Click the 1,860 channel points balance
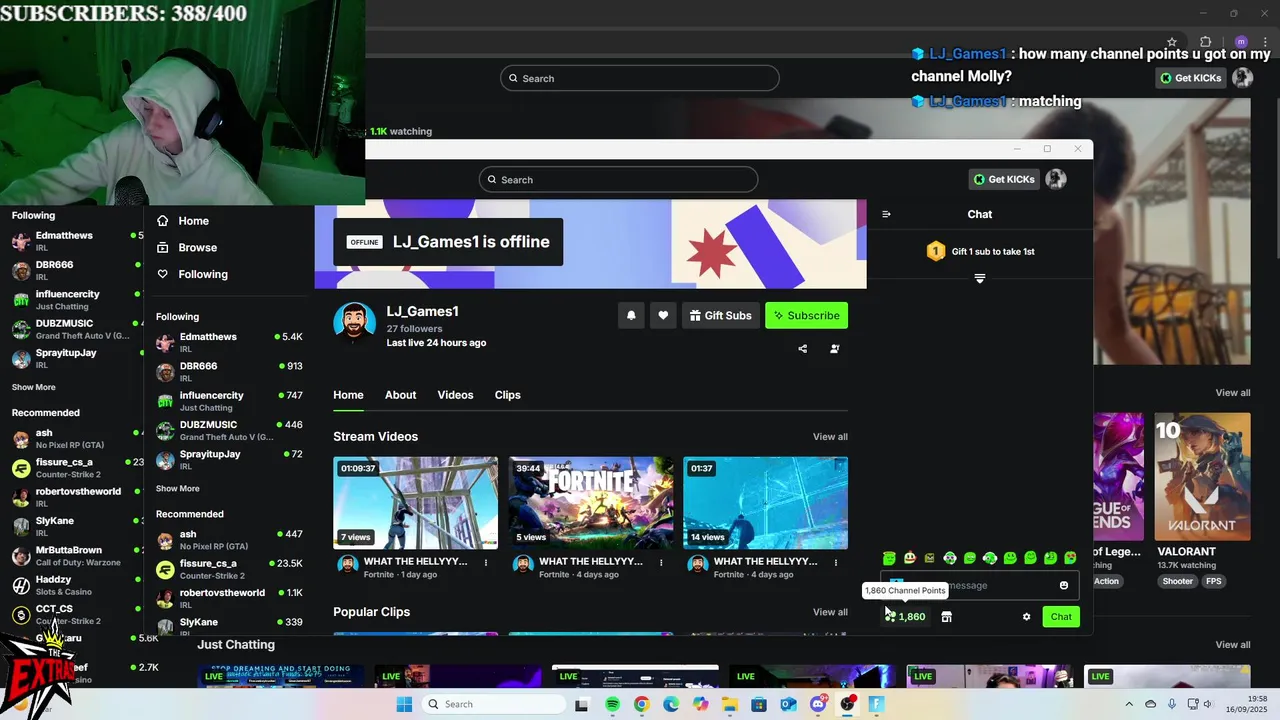The height and width of the screenshot is (720, 1280). click(x=905, y=617)
